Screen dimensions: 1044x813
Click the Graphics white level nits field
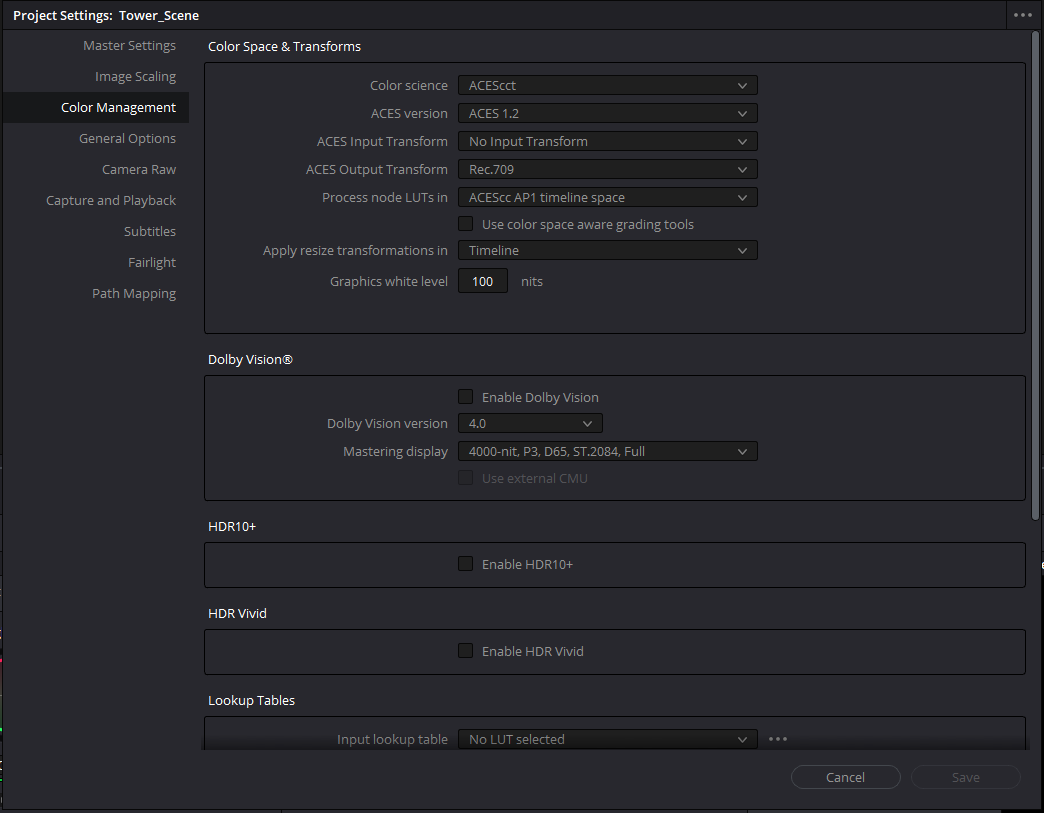point(483,282)
